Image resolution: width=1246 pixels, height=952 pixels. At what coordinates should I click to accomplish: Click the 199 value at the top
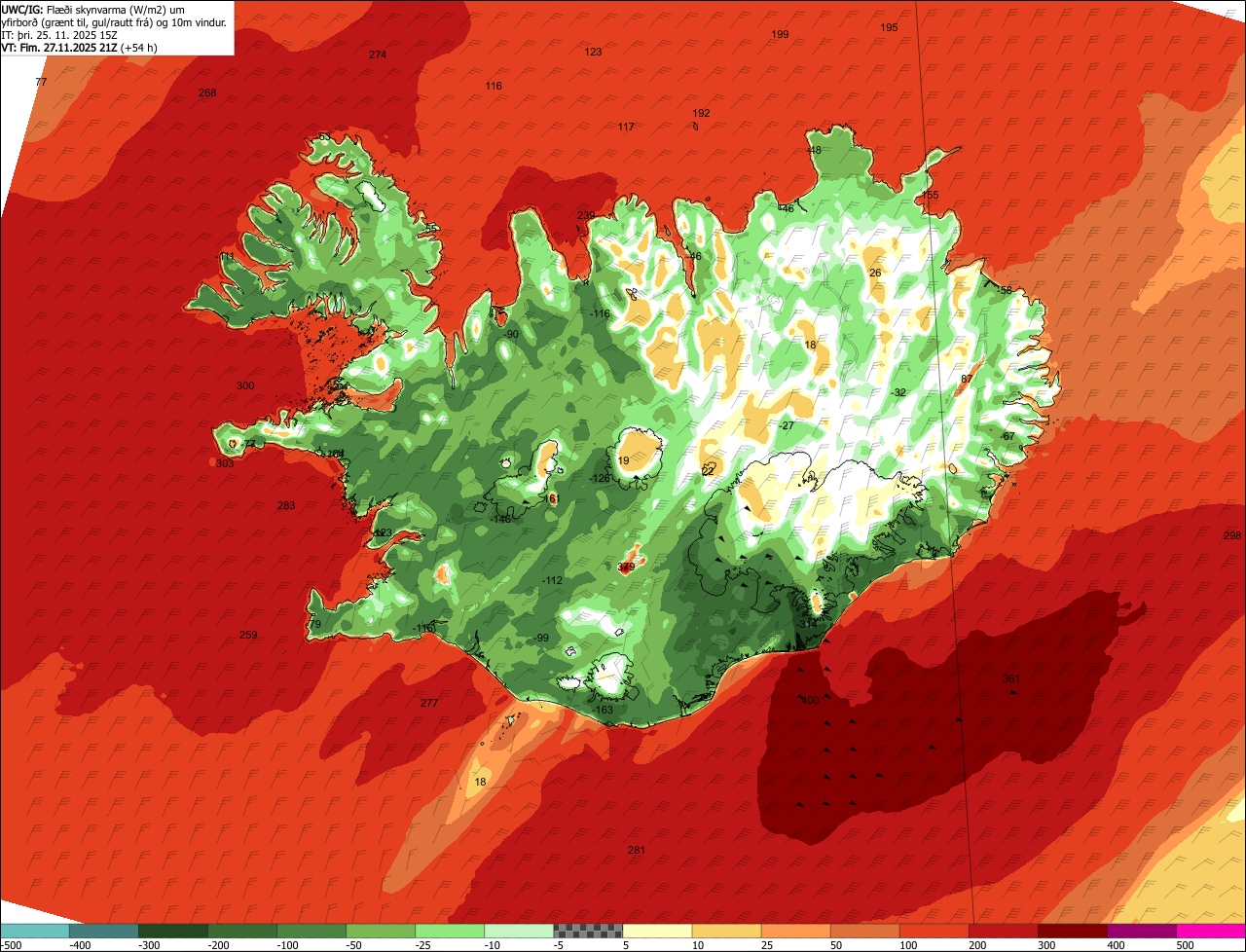[780, 34]
